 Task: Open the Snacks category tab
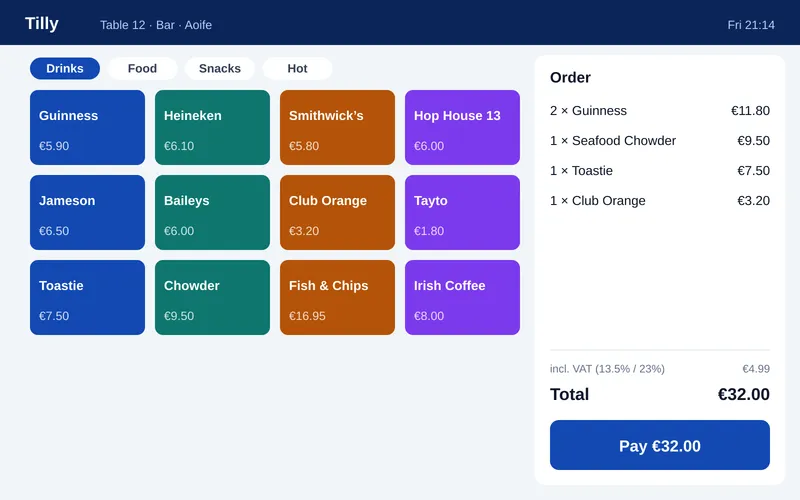pyautogui.click(x=220, y=68)
